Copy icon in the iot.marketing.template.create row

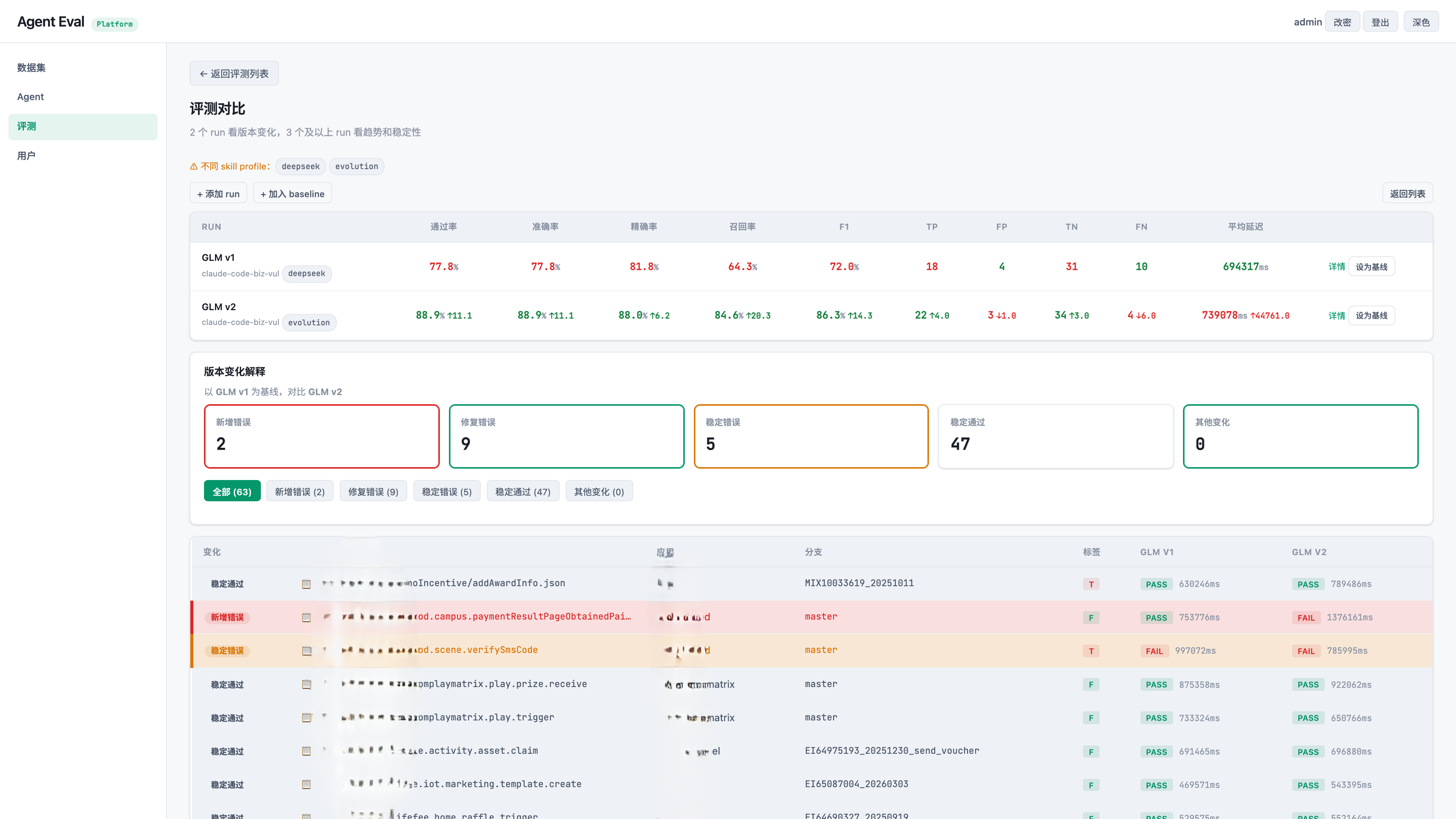click(x=306, y=784)
